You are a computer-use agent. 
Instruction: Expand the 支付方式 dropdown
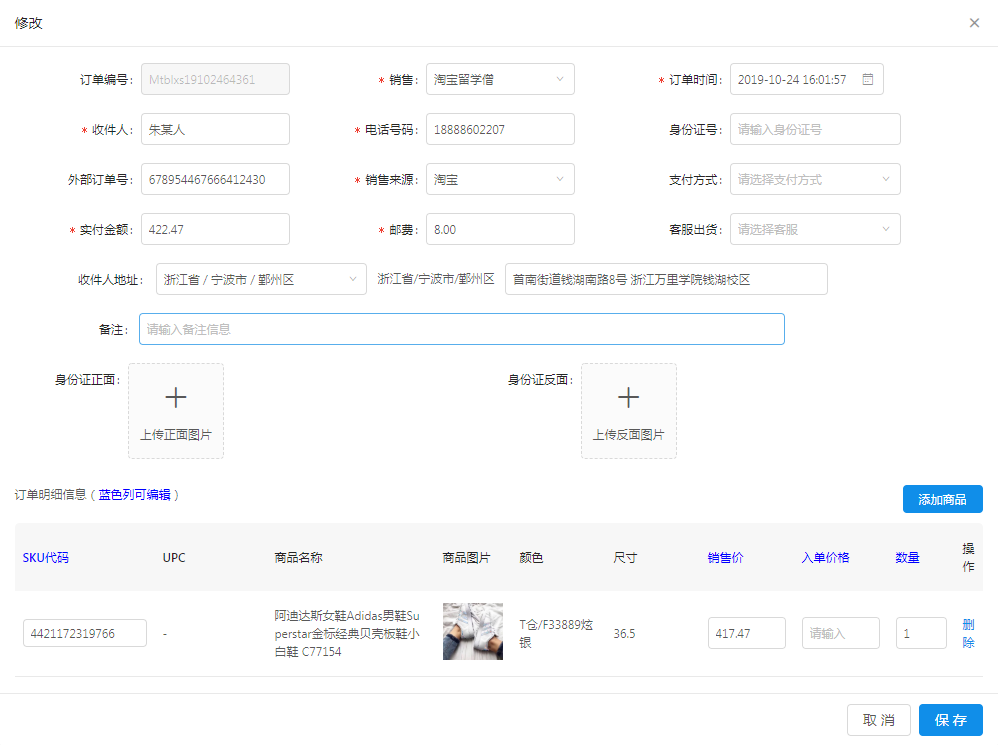coord(815,179)
